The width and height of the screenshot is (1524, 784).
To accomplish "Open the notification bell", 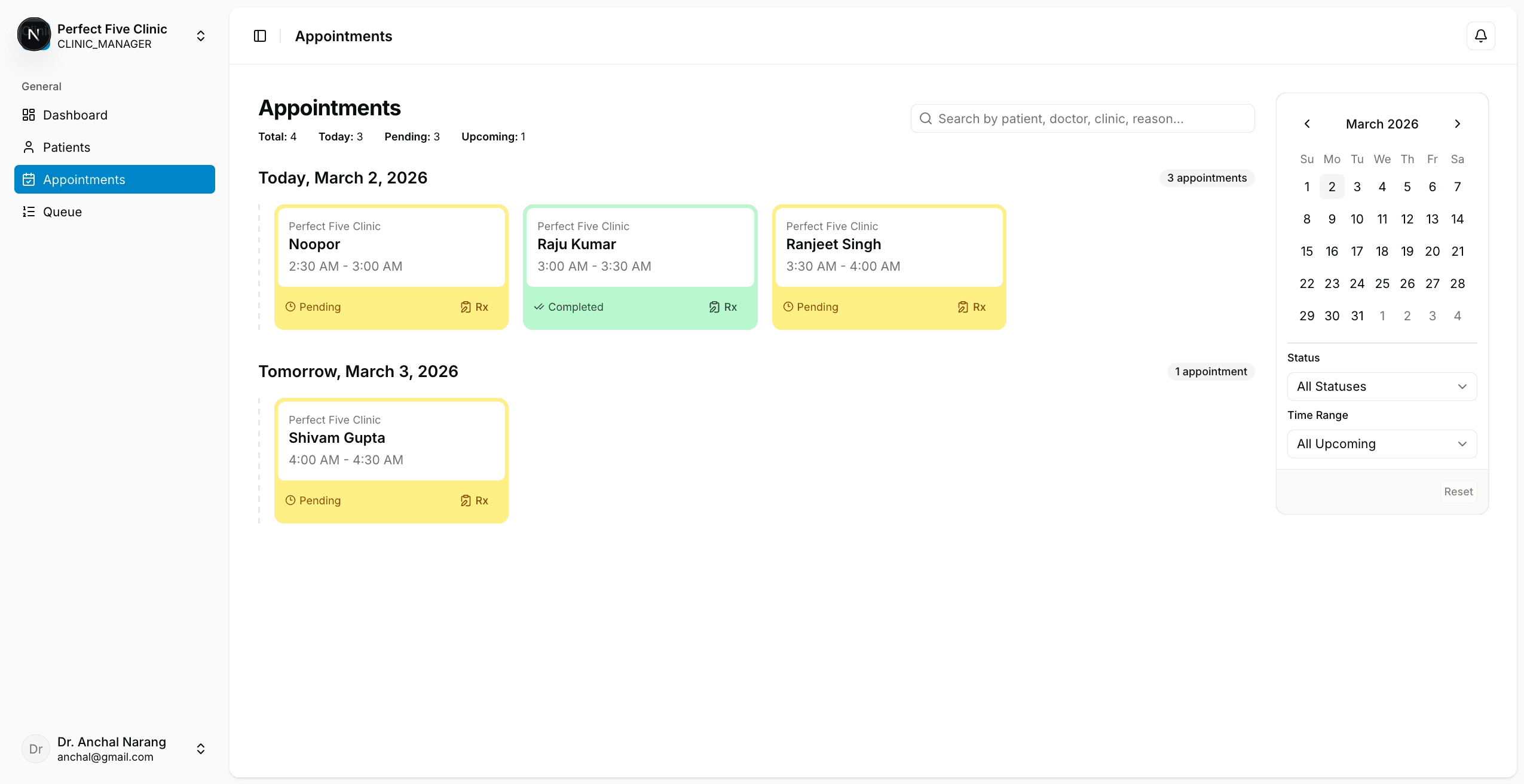I will click(x=1480, y=36).
